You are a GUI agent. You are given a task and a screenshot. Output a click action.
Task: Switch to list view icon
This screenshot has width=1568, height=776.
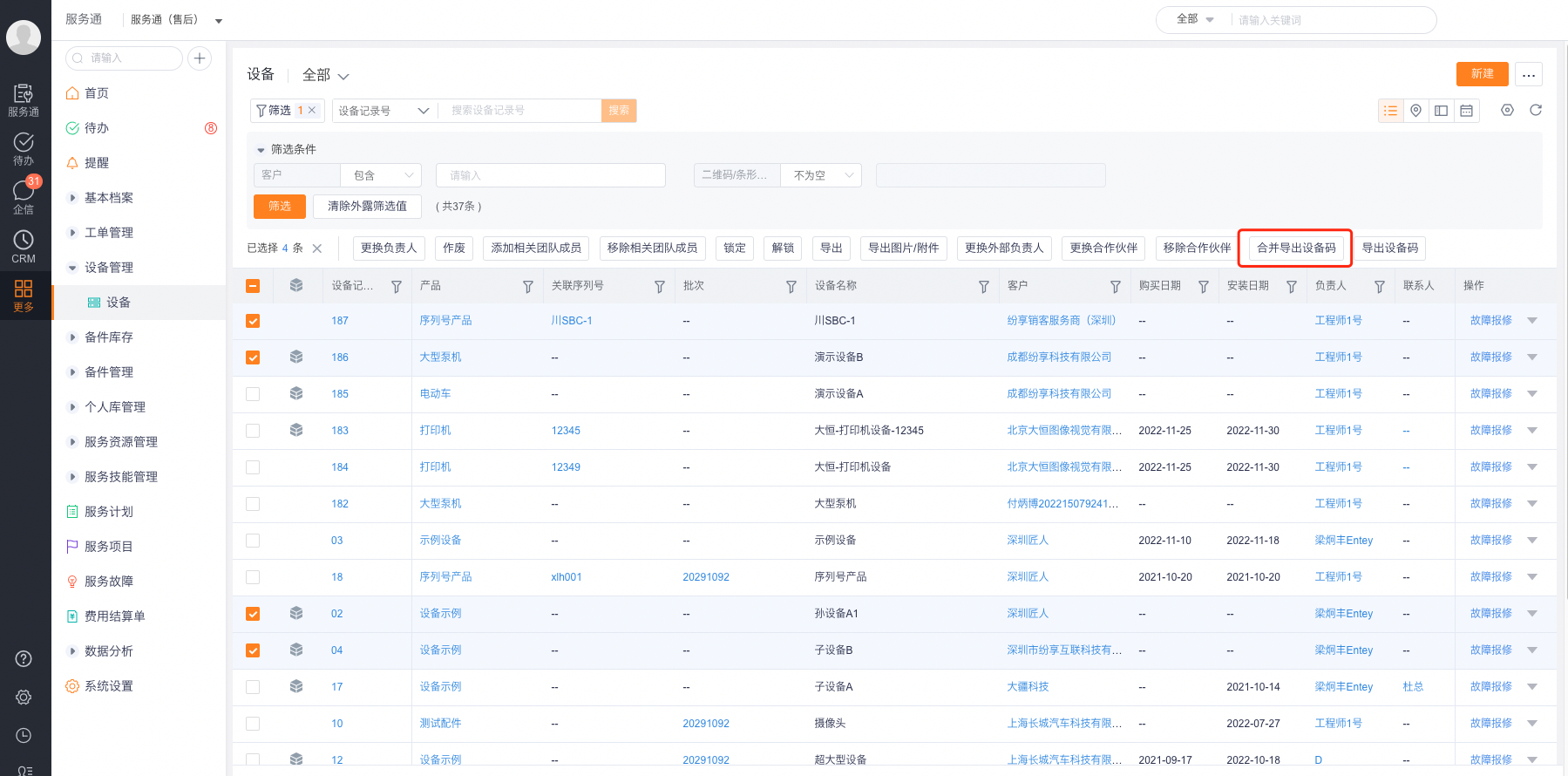click(1390, 111)
